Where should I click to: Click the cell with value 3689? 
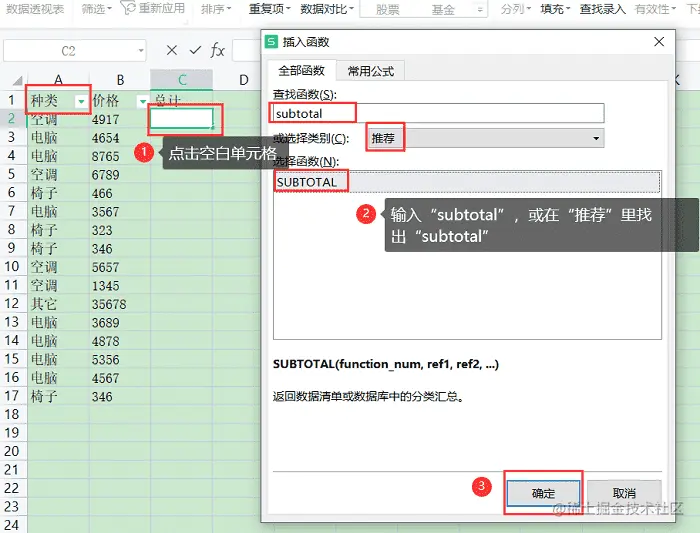[x=120, y=323]
